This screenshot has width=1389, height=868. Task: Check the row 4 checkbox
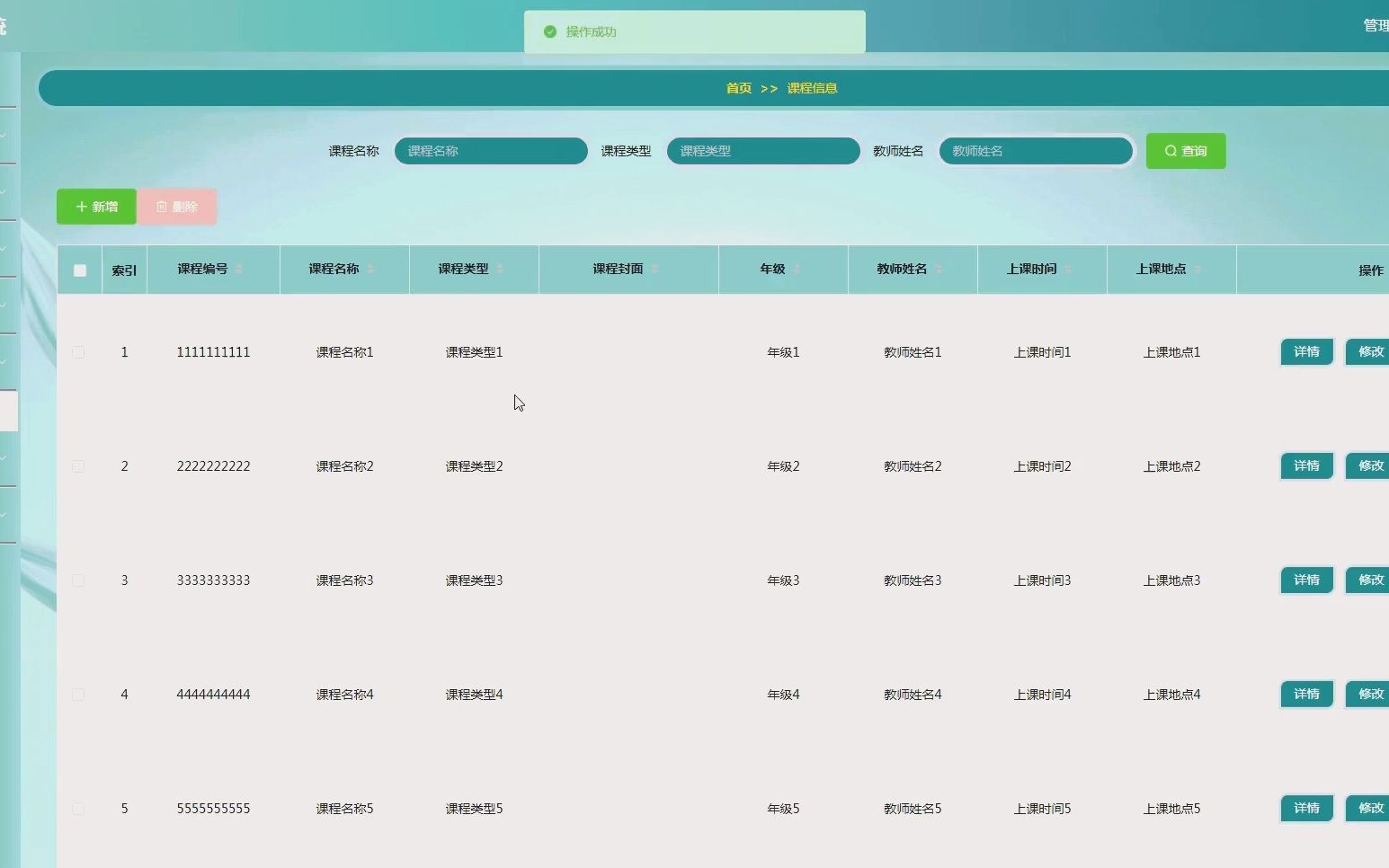(78, 695)
